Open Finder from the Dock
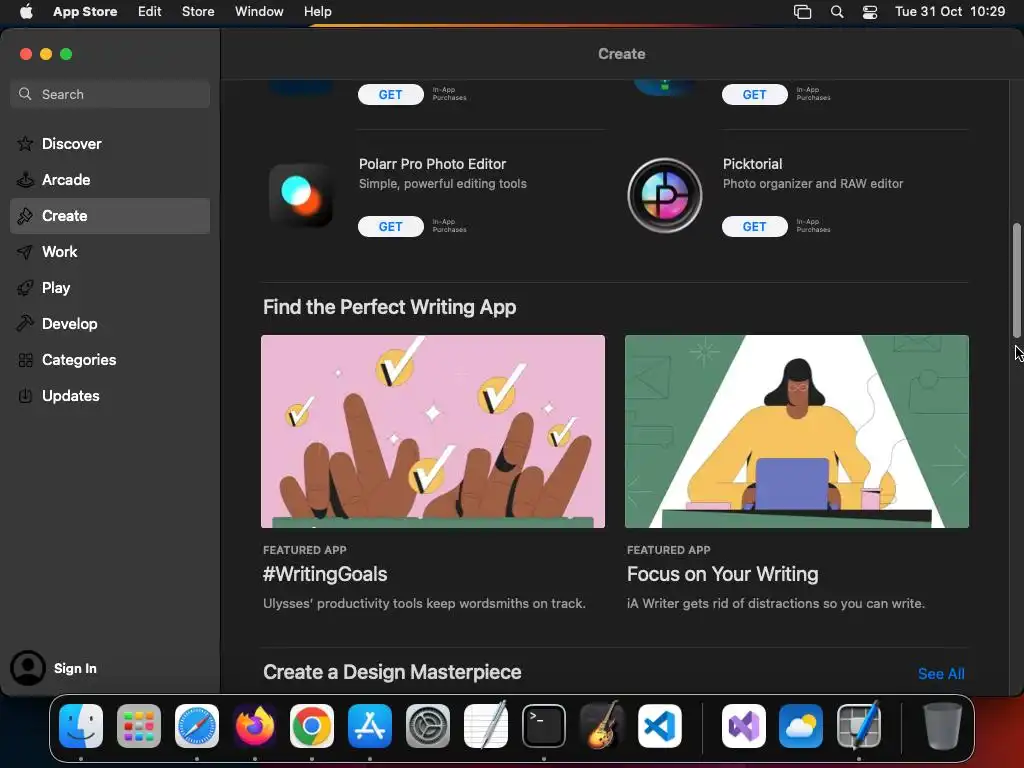This screenshot has height=768, width=1024. [x=81, y=726]
